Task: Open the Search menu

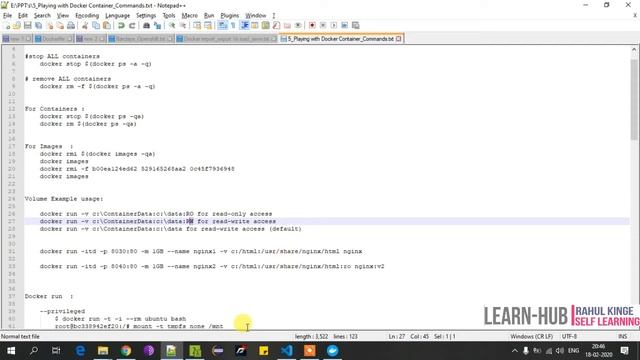Action: tap(42, 16)
